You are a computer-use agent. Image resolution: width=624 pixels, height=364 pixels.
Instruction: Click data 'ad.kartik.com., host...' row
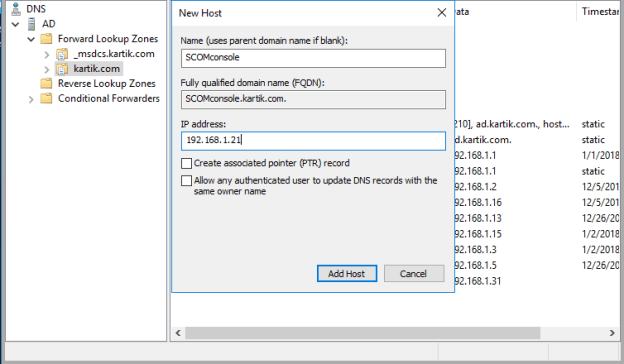click(x=512, y=124)
